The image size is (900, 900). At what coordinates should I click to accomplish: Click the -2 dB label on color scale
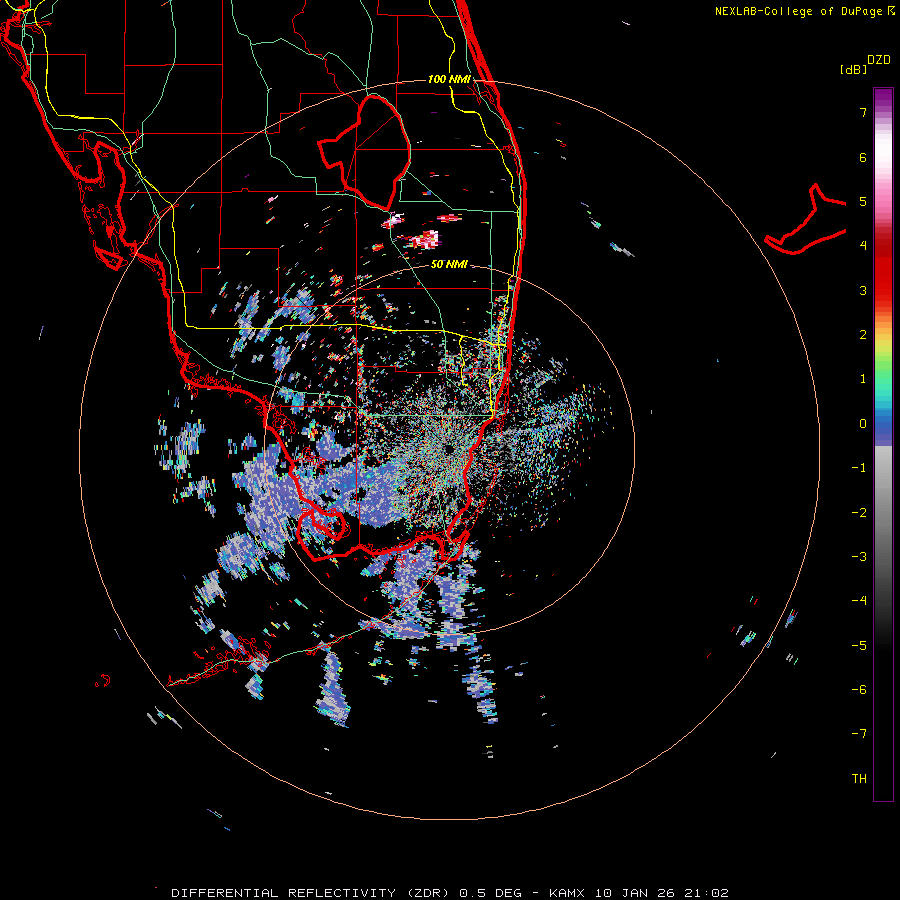click(x=859, y=513)
